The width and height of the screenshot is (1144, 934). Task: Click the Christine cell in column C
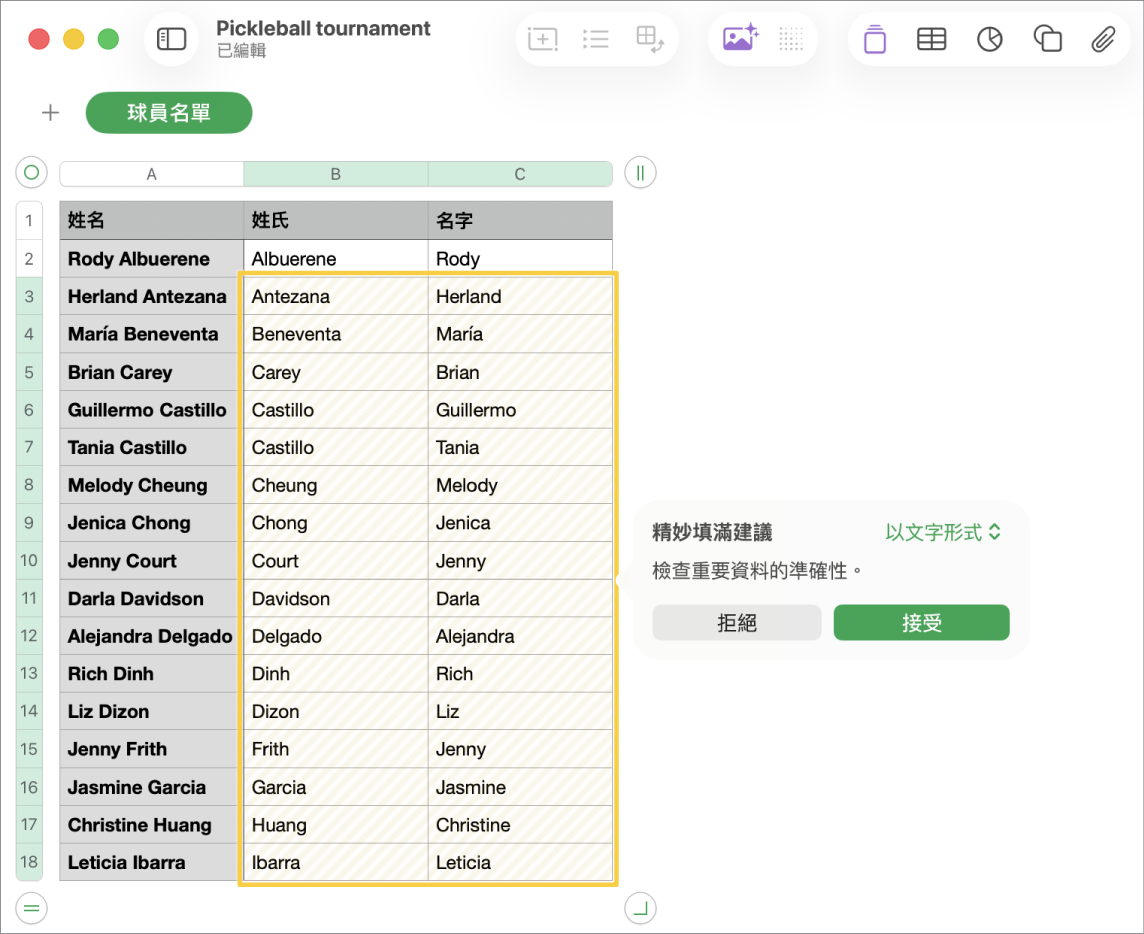coord(519,825)
